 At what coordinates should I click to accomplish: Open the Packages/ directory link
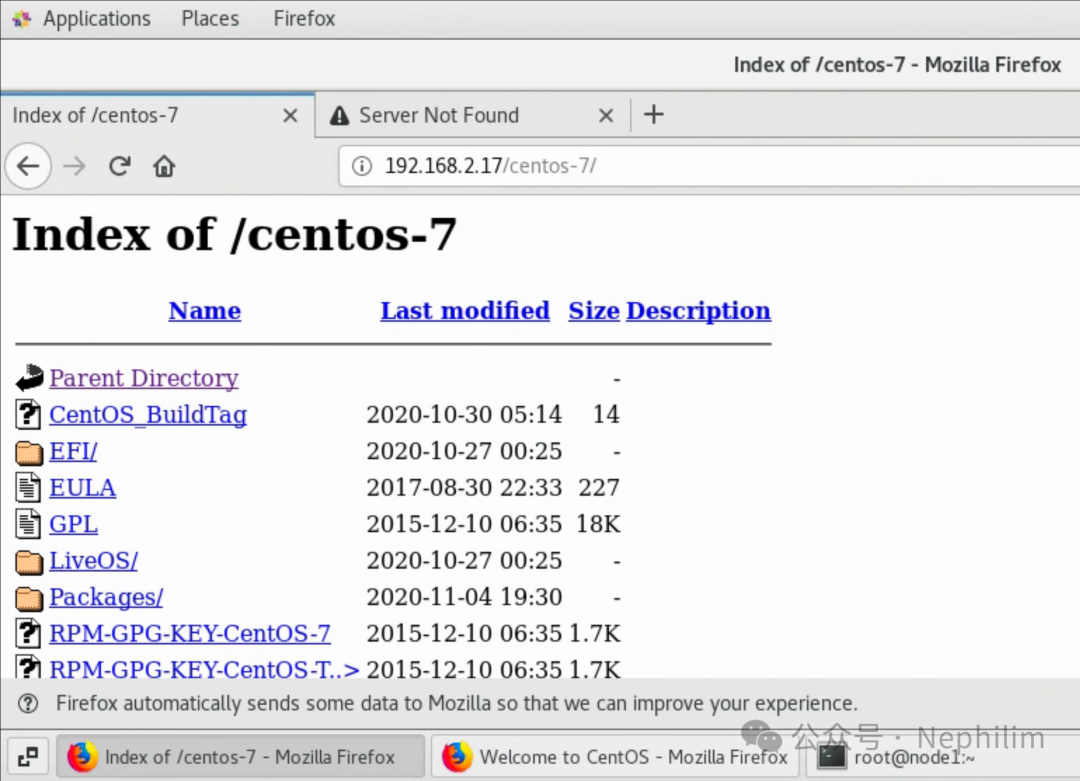106,597
